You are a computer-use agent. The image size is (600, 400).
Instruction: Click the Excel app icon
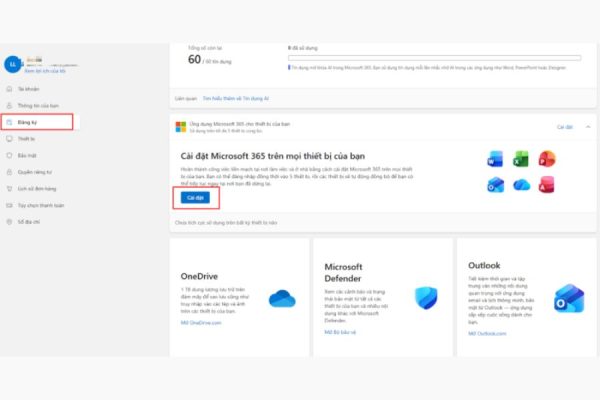(521, 160)
